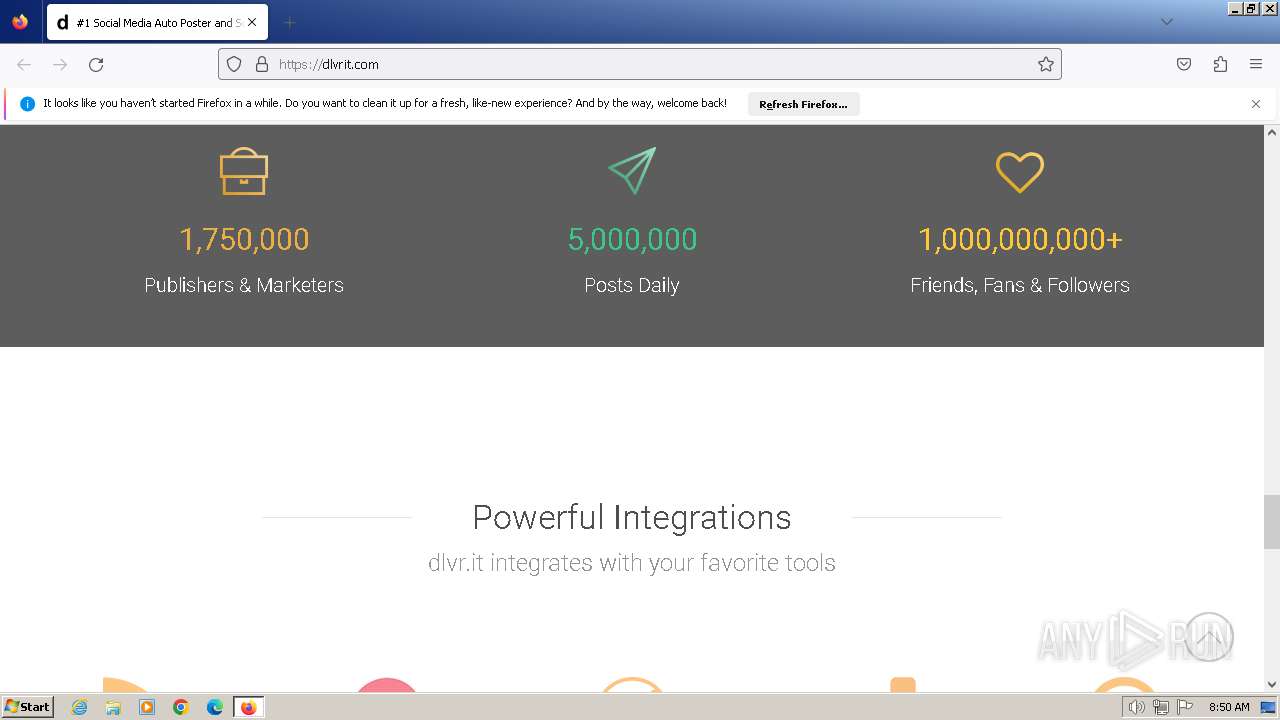The image size is (1280, 720).
Task: Open File Explorer from taskbar
Action: tap(113, 707)
